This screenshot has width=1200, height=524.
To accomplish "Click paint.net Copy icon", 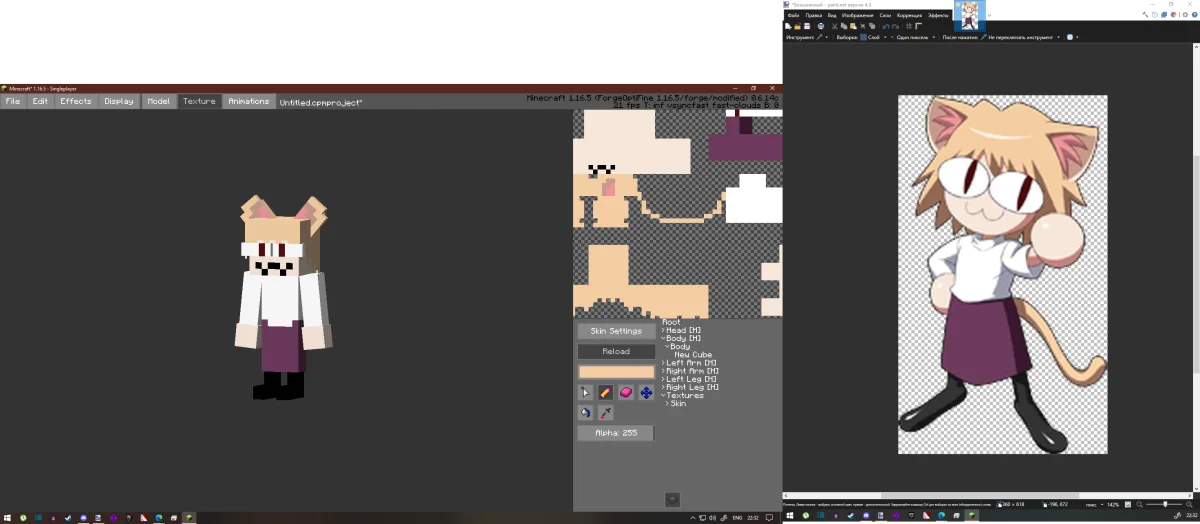I will [x=843, y=26].
